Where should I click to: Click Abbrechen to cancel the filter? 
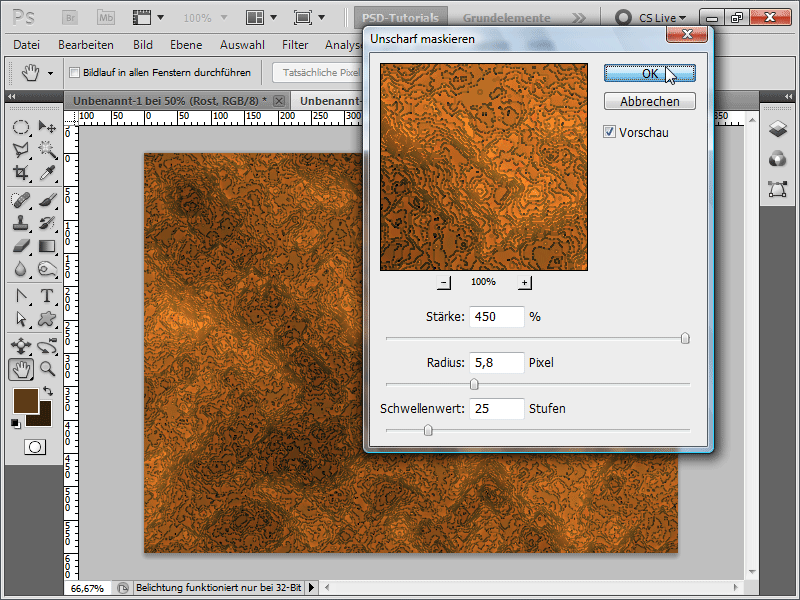click(649, 102)
